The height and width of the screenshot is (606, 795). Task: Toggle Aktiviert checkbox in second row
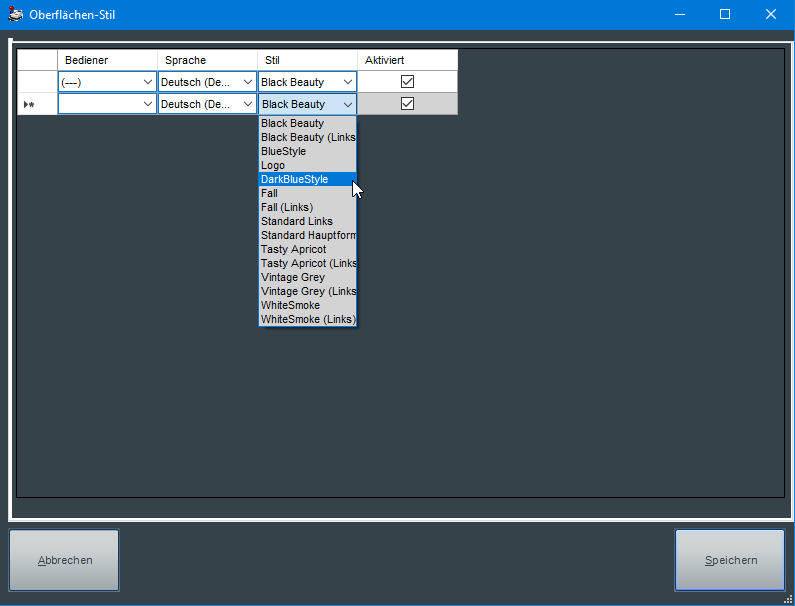(407, 104)
